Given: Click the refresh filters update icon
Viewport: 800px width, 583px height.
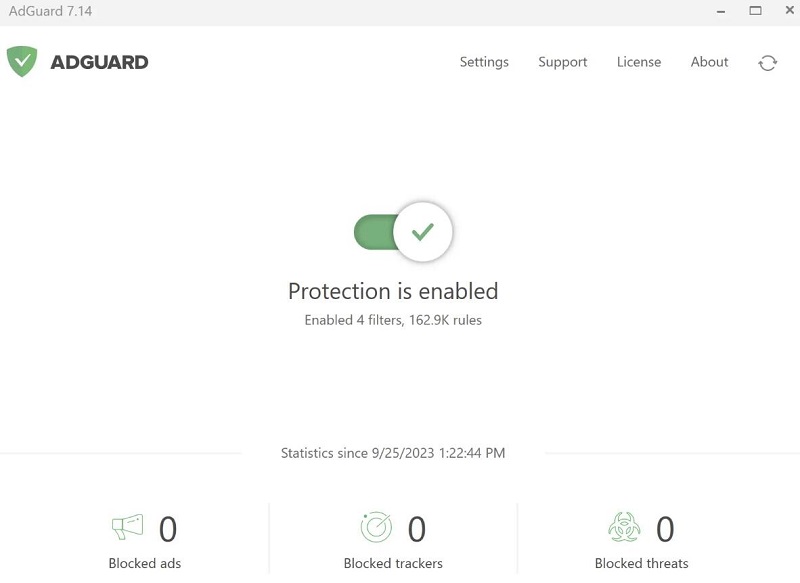Looking at the screenshot, I should coord(767,63).
